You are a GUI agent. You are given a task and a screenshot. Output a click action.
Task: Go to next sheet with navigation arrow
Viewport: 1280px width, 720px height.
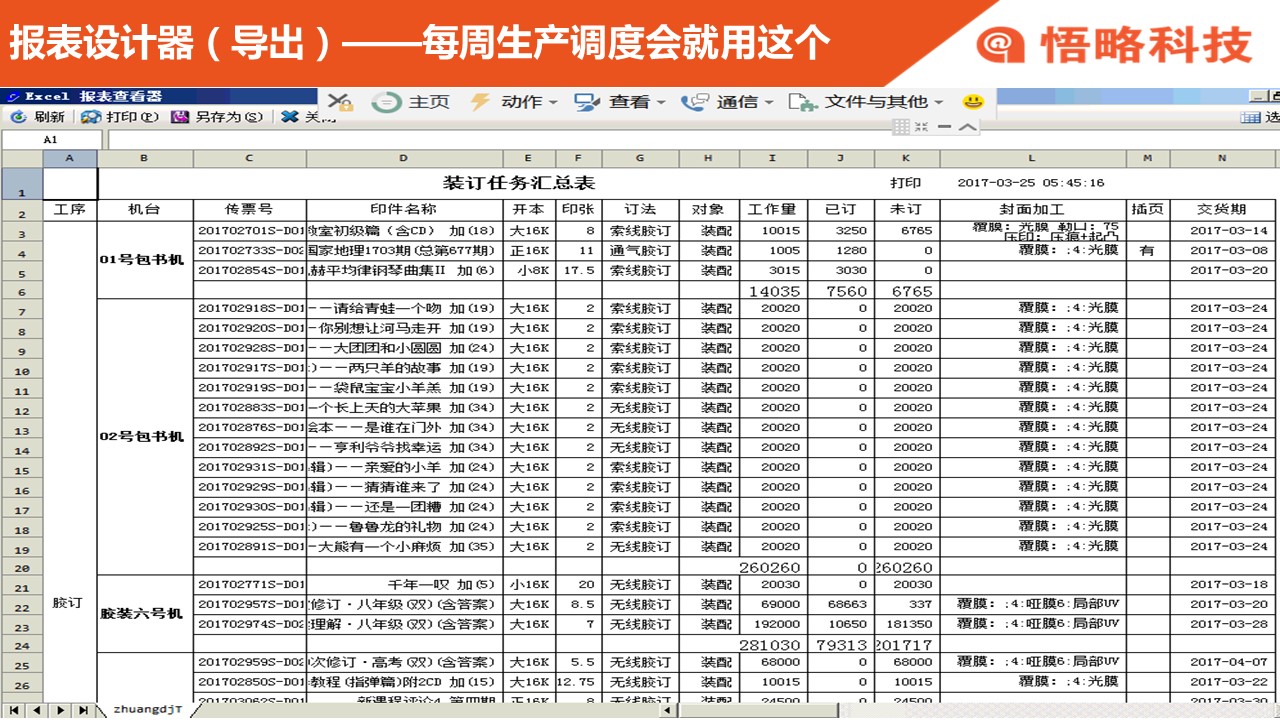[59, 710]
